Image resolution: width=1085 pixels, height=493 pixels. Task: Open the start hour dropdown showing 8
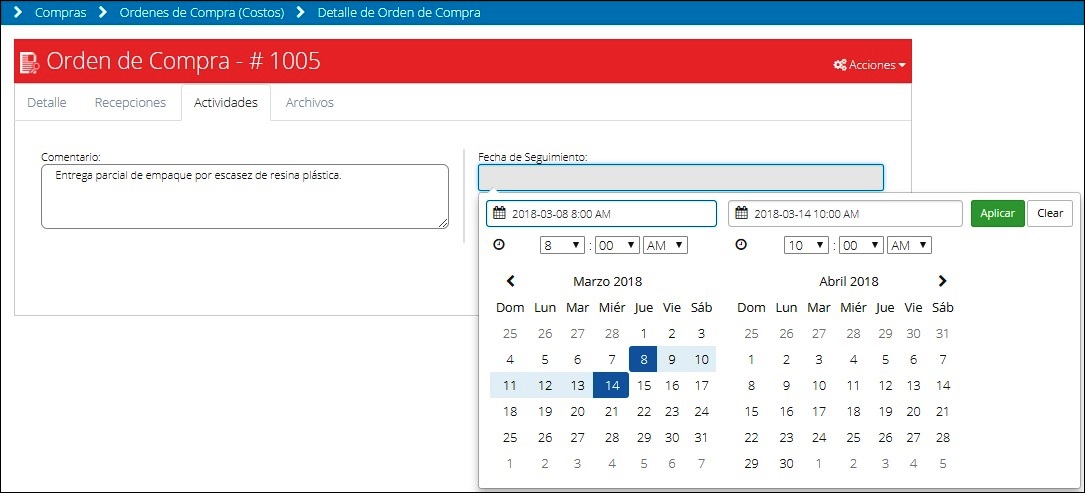[x=562, y=245]
